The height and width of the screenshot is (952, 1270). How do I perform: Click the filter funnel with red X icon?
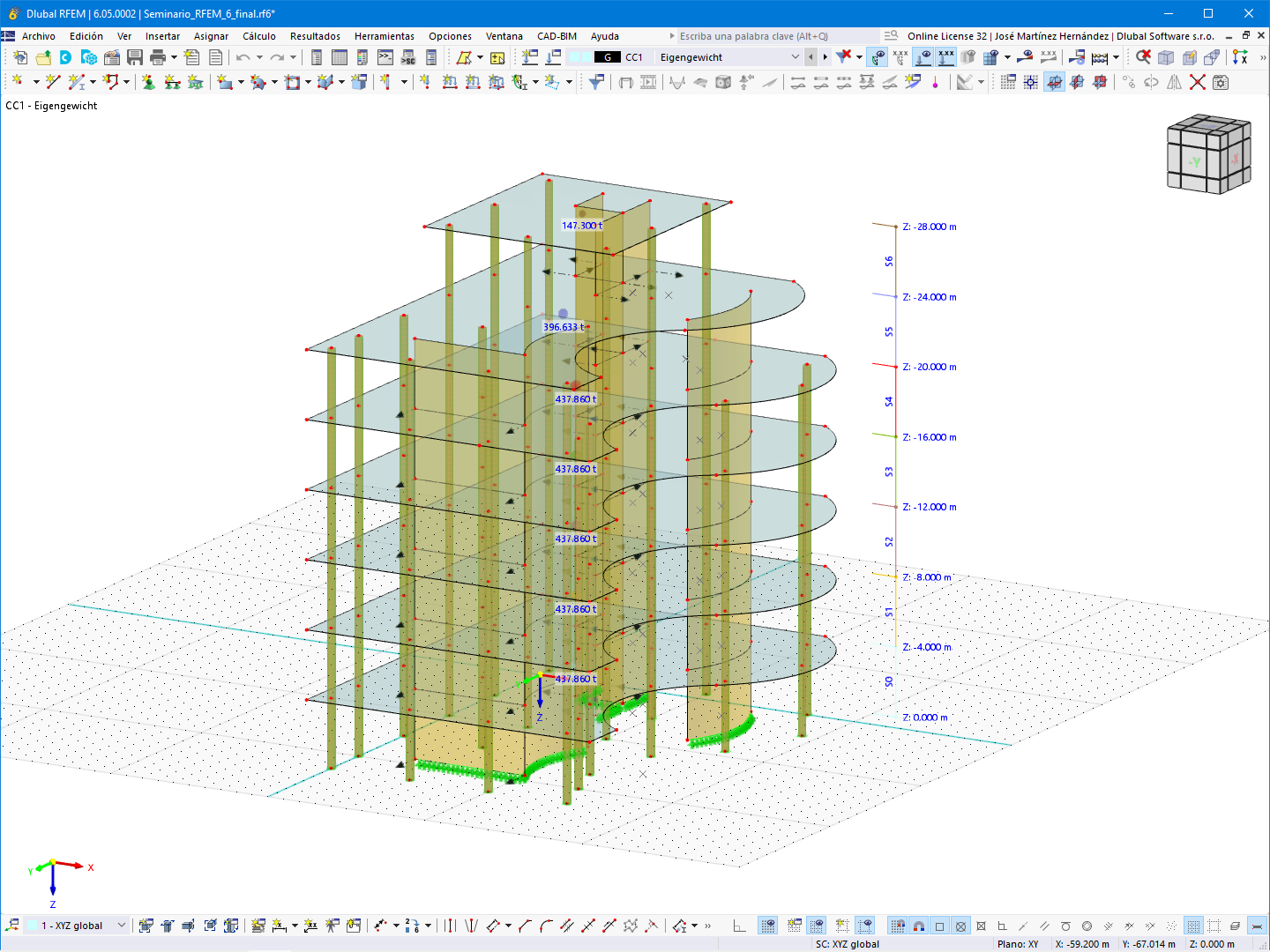[x=844, y=57]
